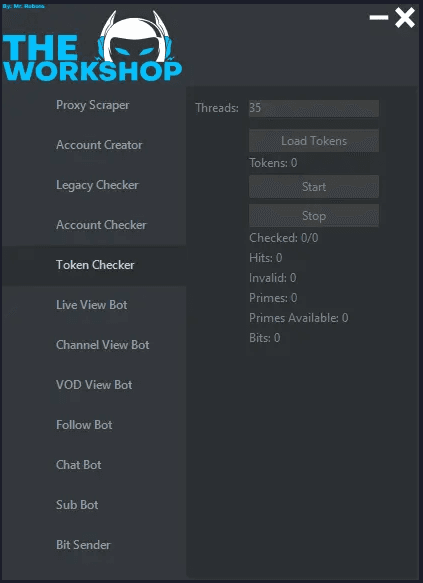Click The Workshop robot logo
This screenshot has width=423, height=583.
(93, 46)
